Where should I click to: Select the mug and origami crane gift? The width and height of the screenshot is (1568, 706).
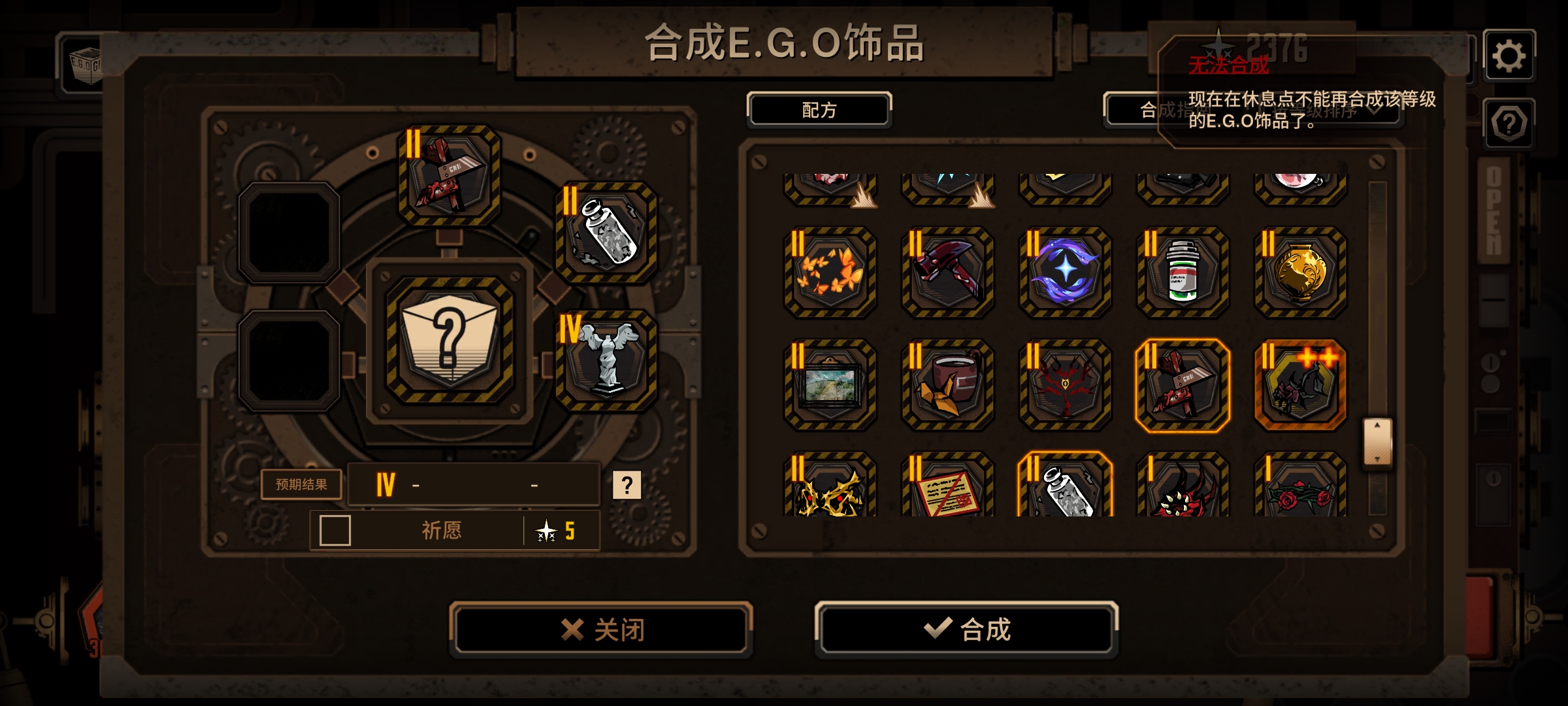(x=947, y=384)
